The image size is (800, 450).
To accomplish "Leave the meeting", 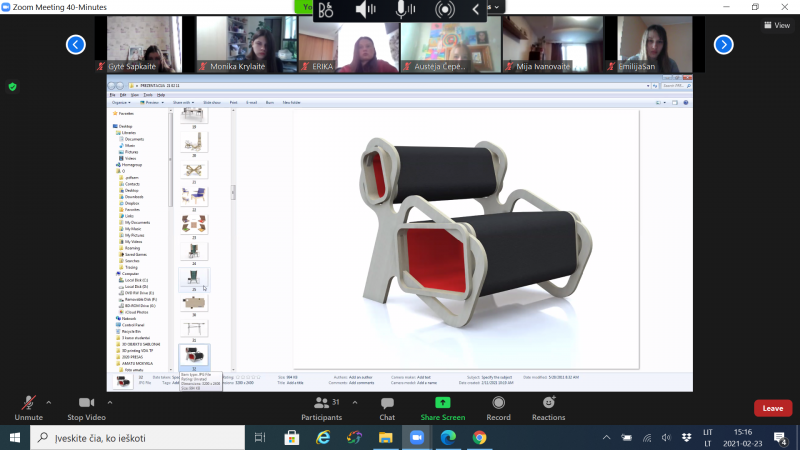I will [x=773, y=408].
